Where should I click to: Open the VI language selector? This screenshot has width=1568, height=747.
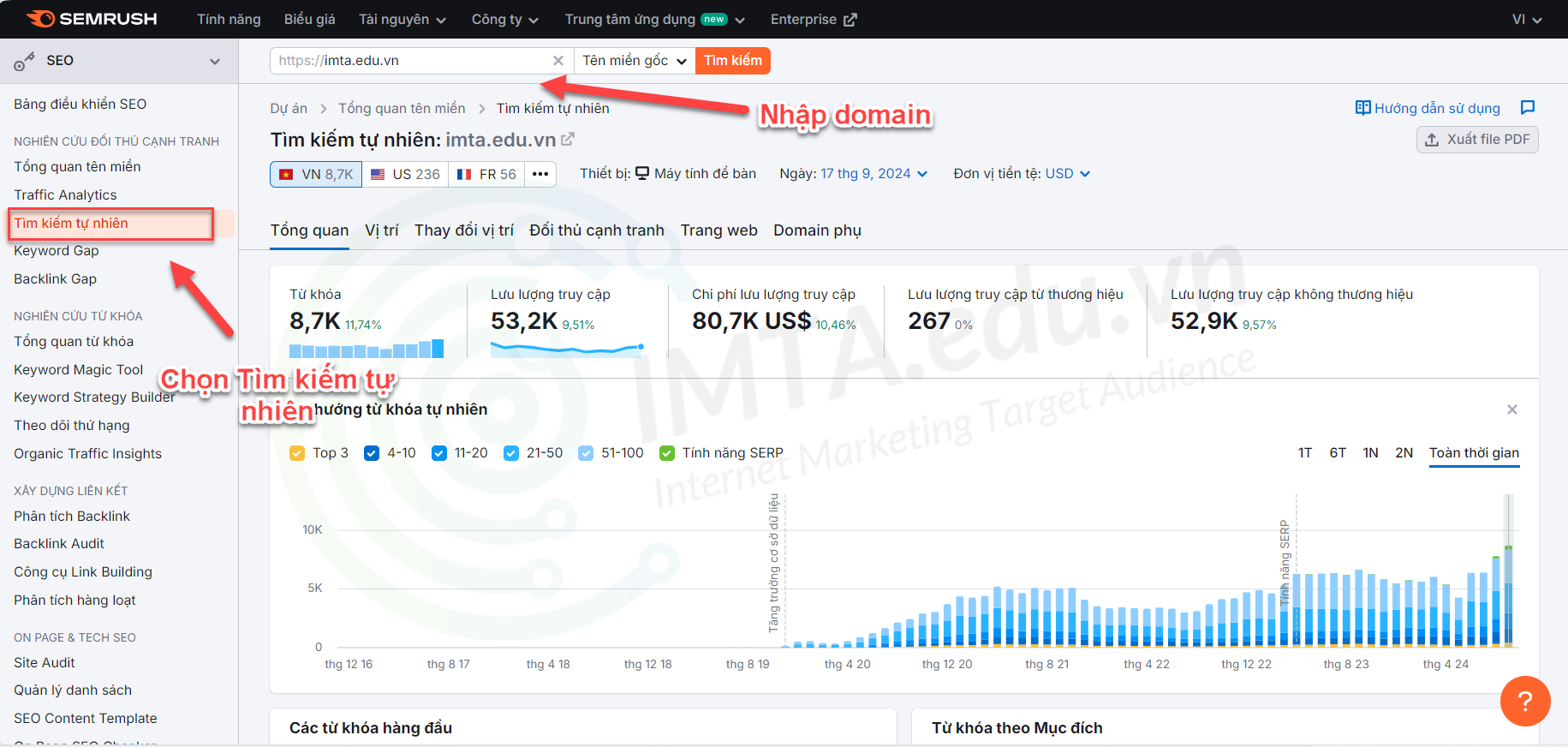[x=1527, y=19]
